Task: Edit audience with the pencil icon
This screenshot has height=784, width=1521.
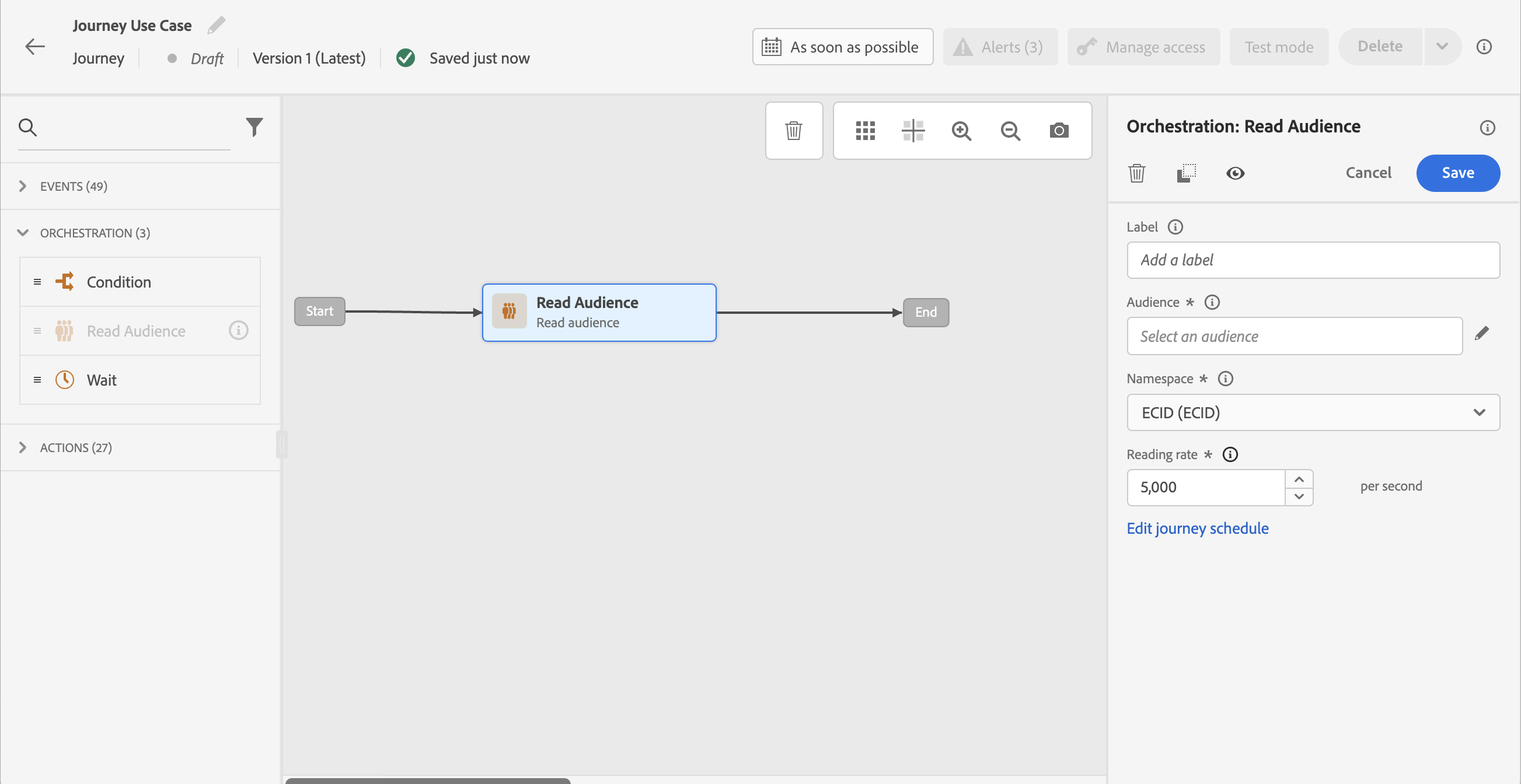Action: 1481,334
